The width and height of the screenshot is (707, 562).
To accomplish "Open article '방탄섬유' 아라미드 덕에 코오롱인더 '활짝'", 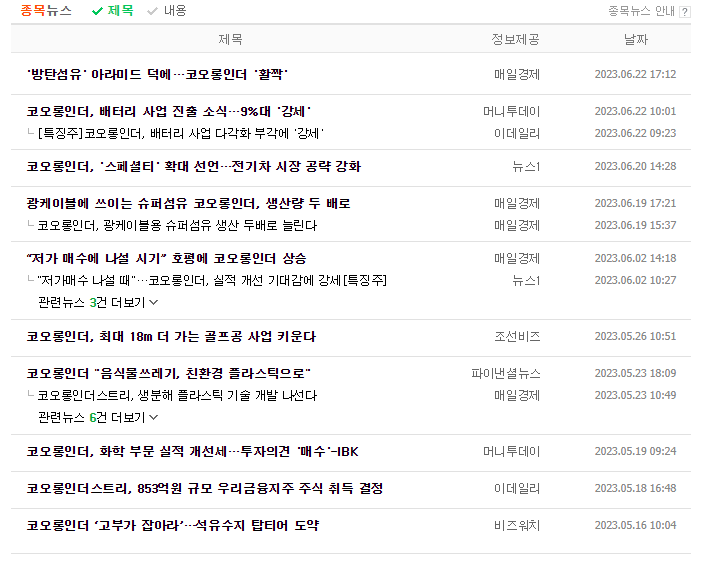I will click(x=157, y=74).
